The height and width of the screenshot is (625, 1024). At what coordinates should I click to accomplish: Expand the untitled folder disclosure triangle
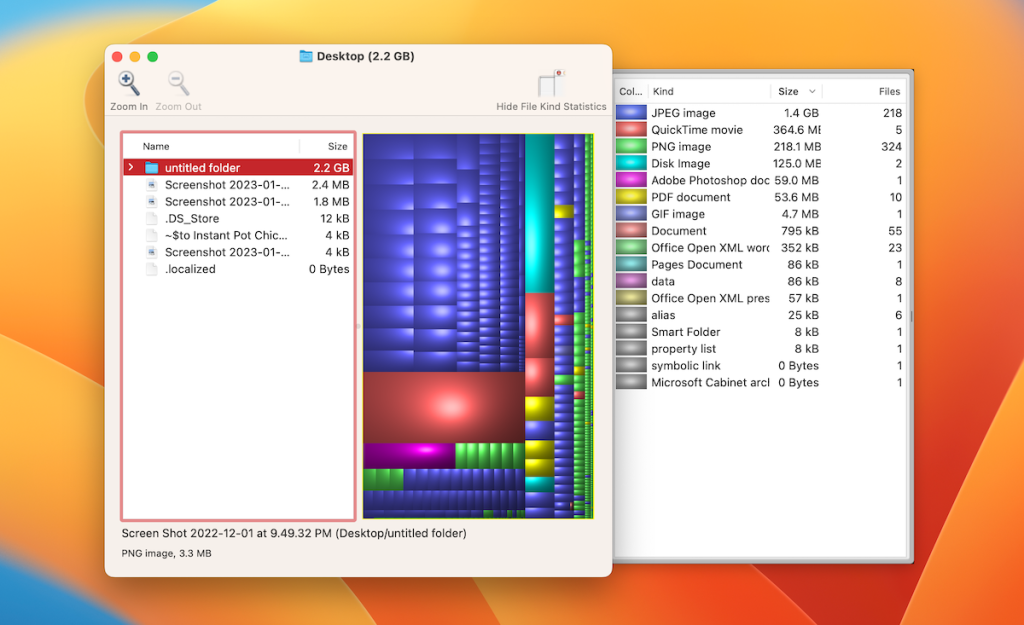pyautogui.click(x=129, y=167)
